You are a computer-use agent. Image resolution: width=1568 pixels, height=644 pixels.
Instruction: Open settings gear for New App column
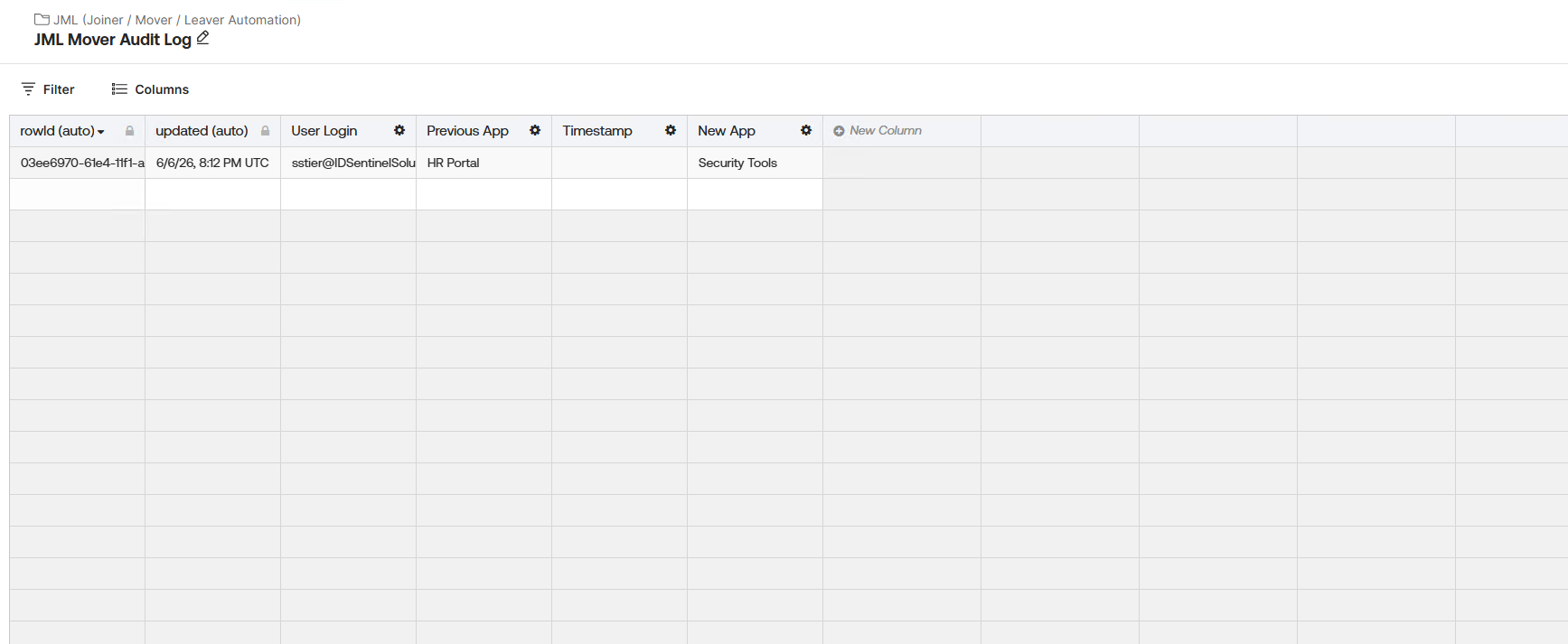[806, 130]
